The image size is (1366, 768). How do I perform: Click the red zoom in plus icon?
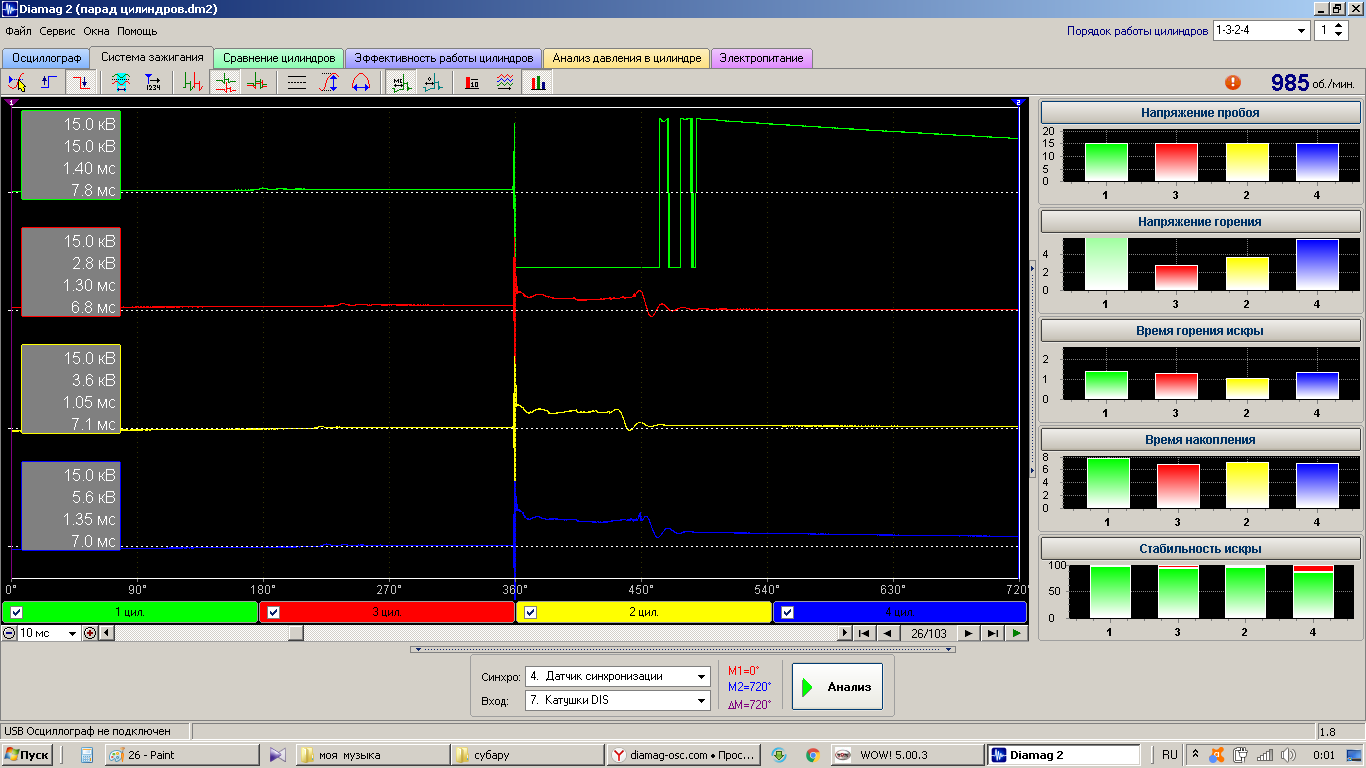[x=90, y=633]
